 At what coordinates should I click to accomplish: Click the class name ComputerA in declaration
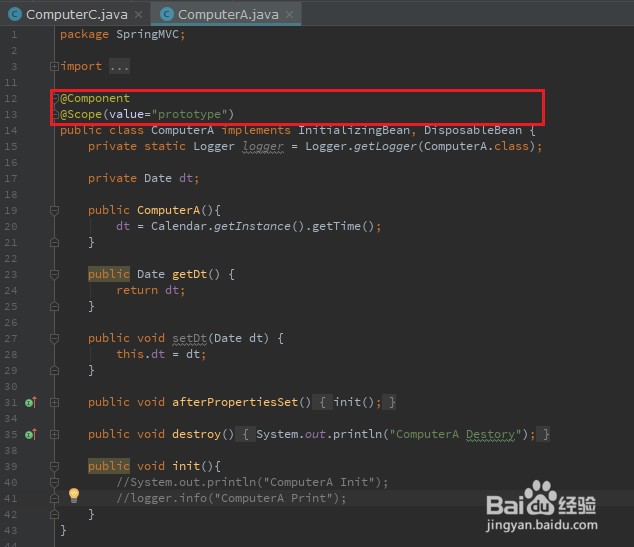click(182, 130)
